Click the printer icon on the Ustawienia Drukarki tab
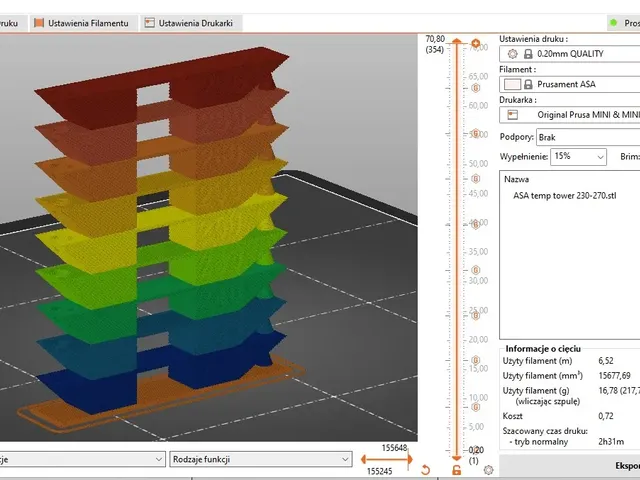Screen dimensions: 640x480 coord(150,23)
